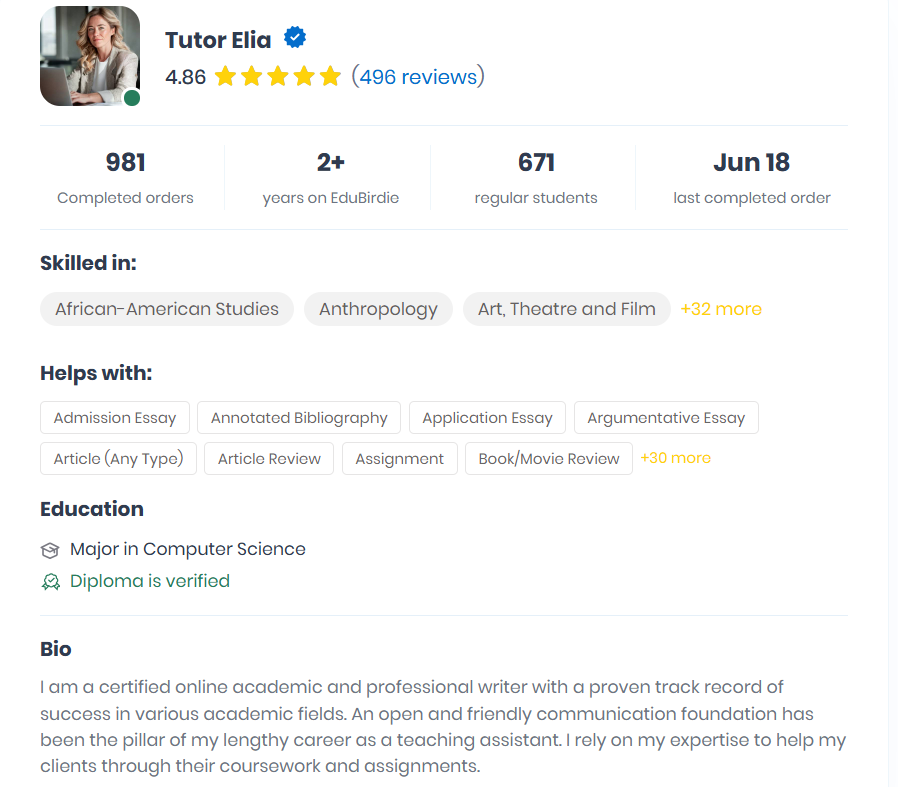Open Tutor Elia's profile photo
Screen dimensions: 898x787
[x=90, y=56]
